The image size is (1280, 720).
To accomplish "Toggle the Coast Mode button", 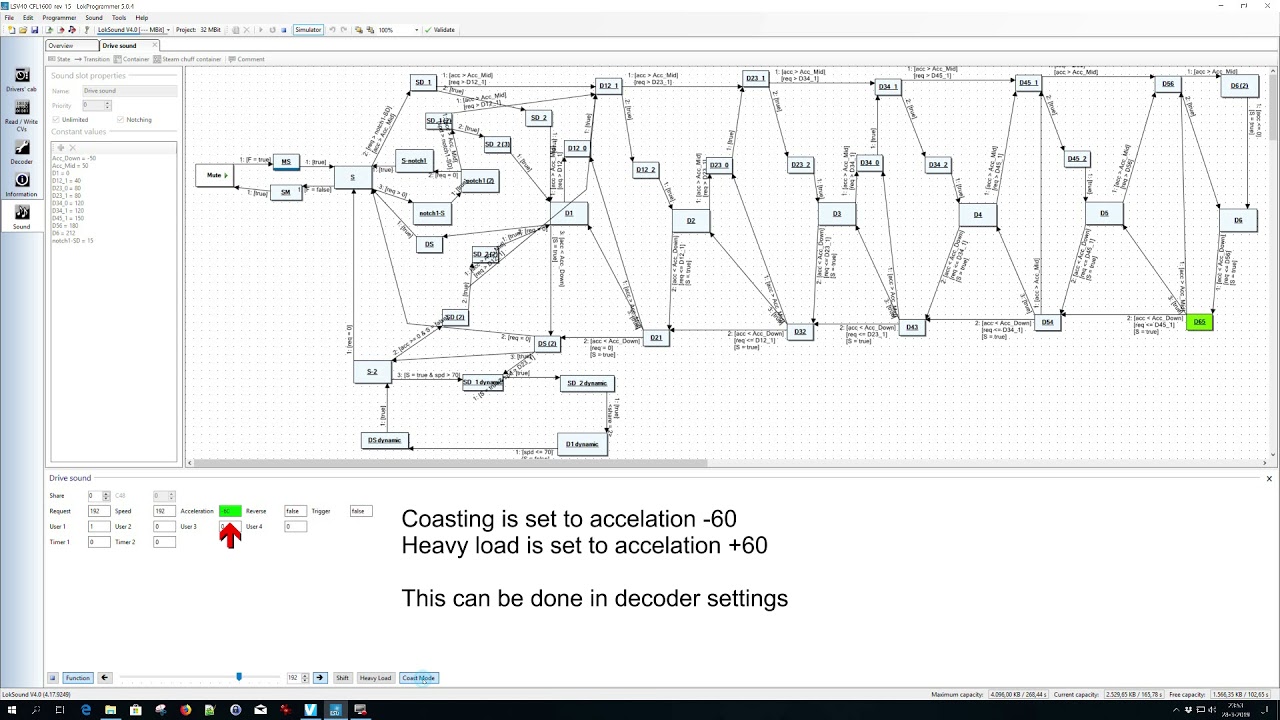I will tap(419, 678).
